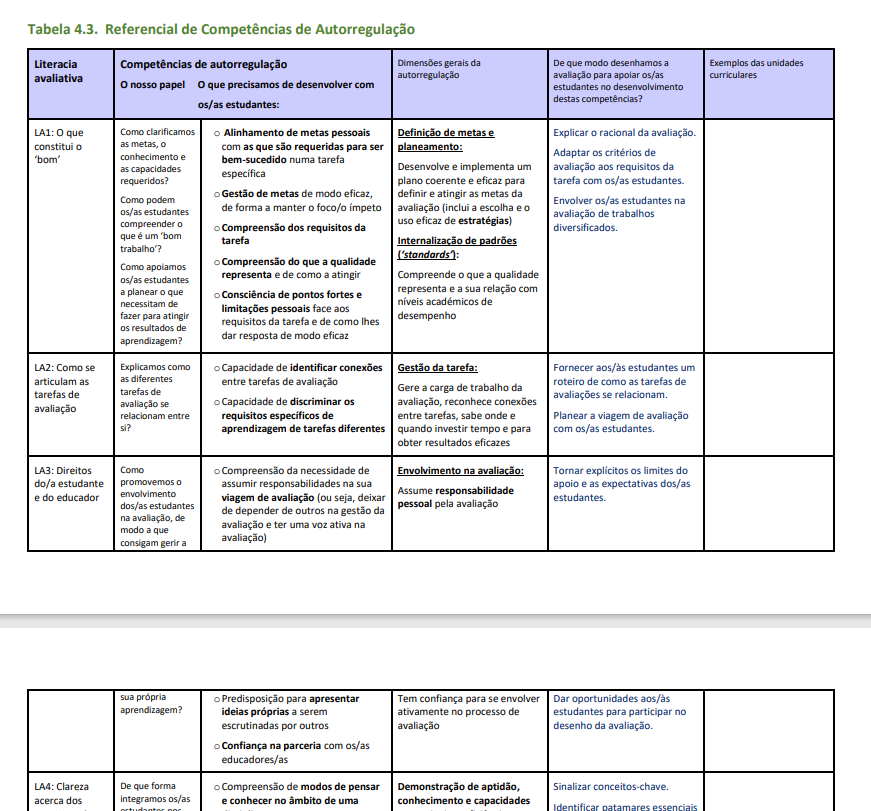Click the 'Competências de autorregulação' header text
This screenshot has height=811, width=871.
click(203, 64)
